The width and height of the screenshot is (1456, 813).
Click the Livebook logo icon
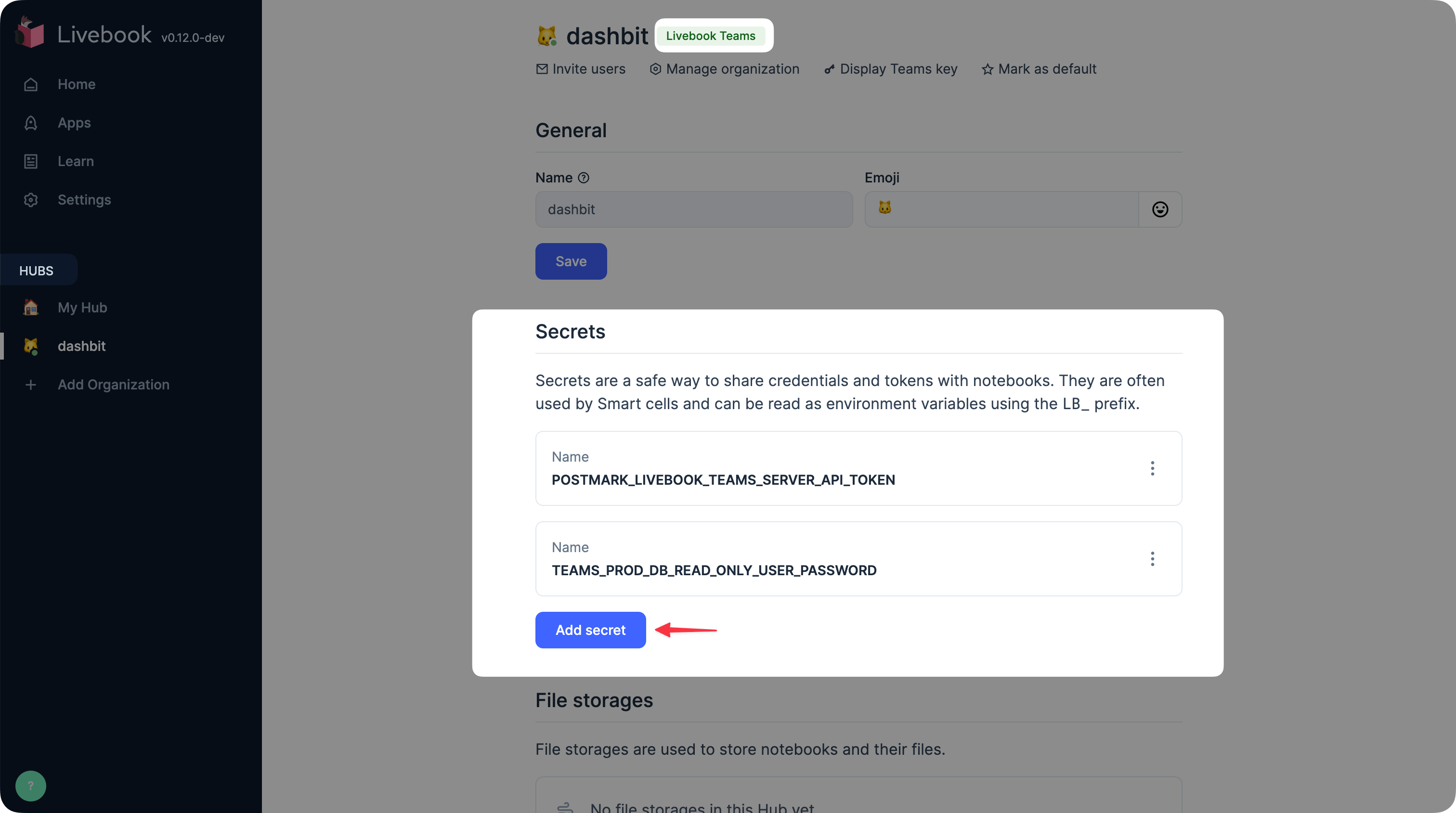[x=30, y=33]
